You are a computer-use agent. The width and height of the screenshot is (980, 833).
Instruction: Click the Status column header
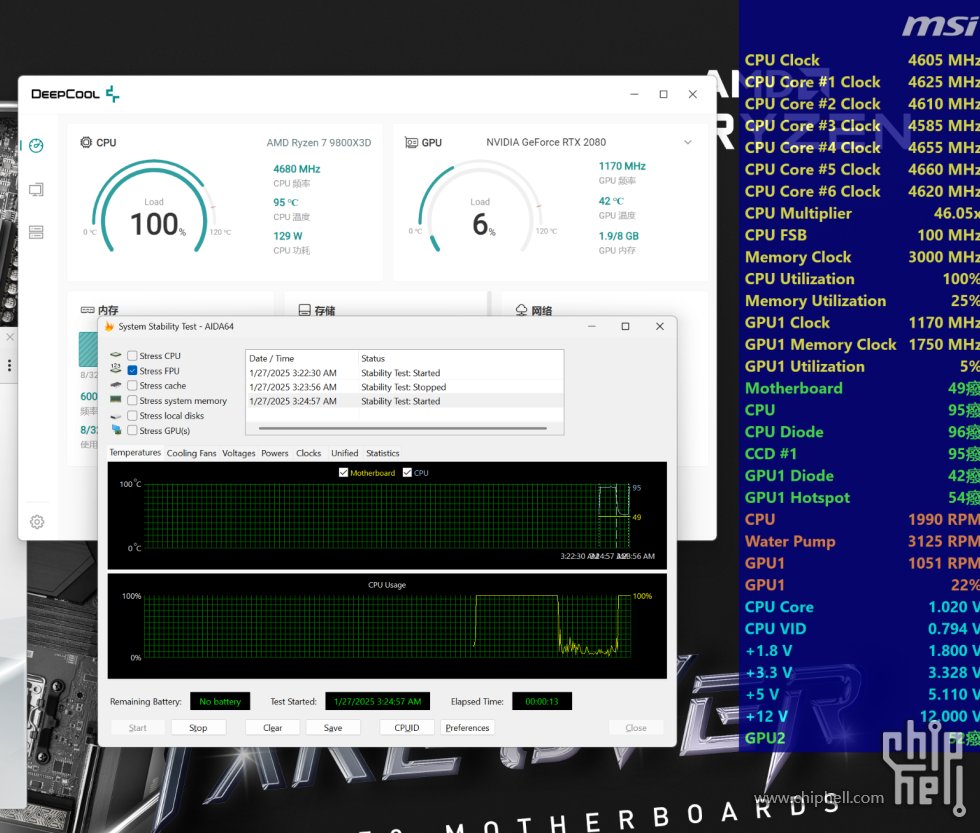[461, 358]
